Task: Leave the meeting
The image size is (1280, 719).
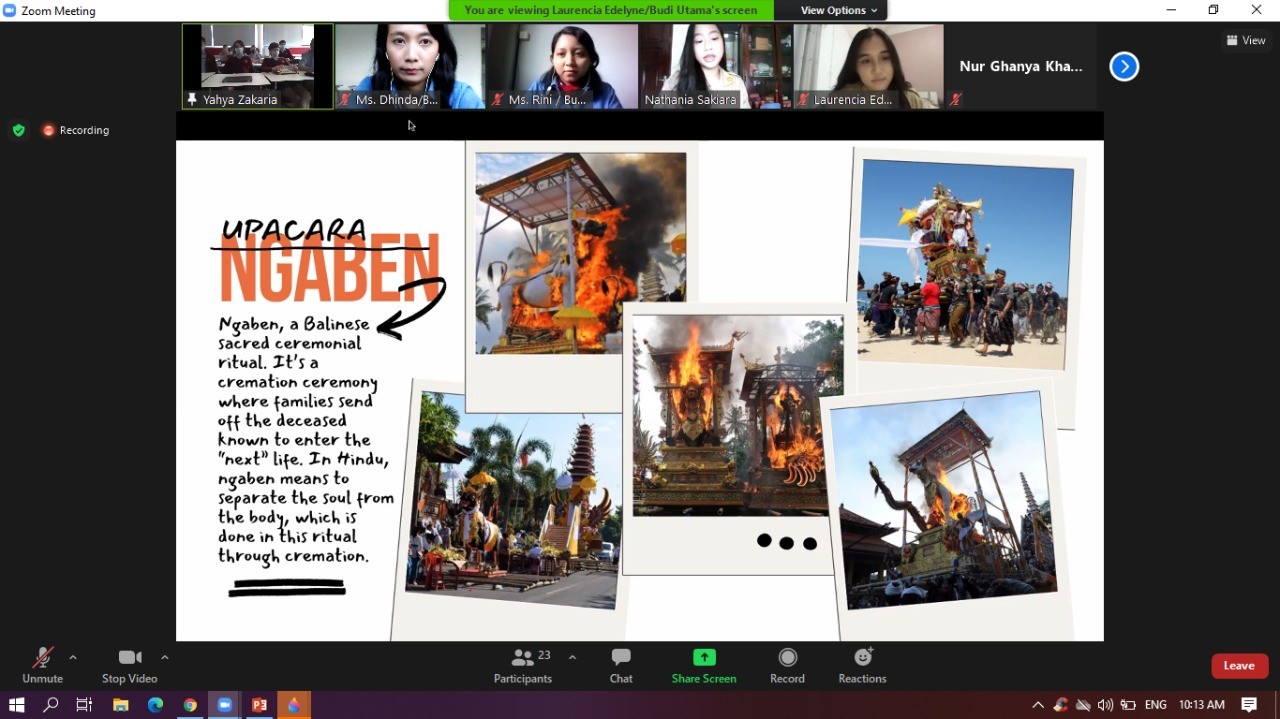Action: [x=1239, y=666]
